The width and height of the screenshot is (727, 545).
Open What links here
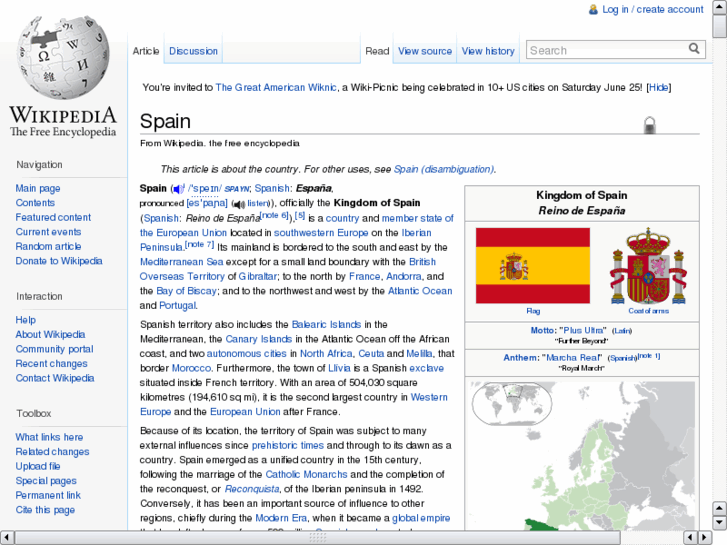[49, 437]
